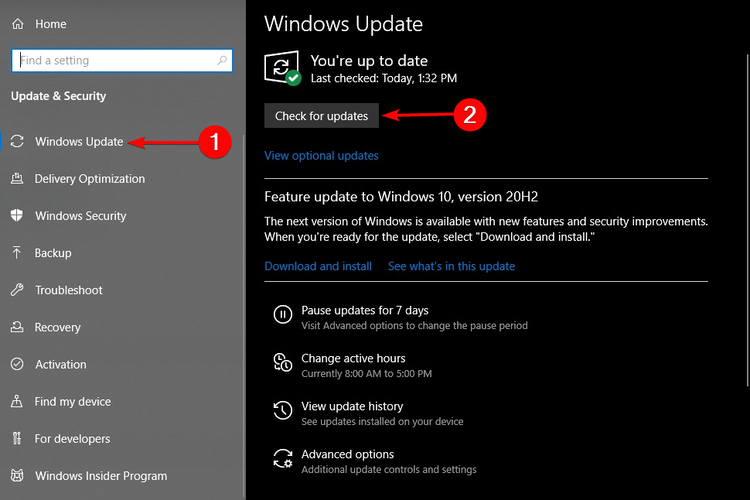Click the Windows Update sync arrows icon

point(17,141)
